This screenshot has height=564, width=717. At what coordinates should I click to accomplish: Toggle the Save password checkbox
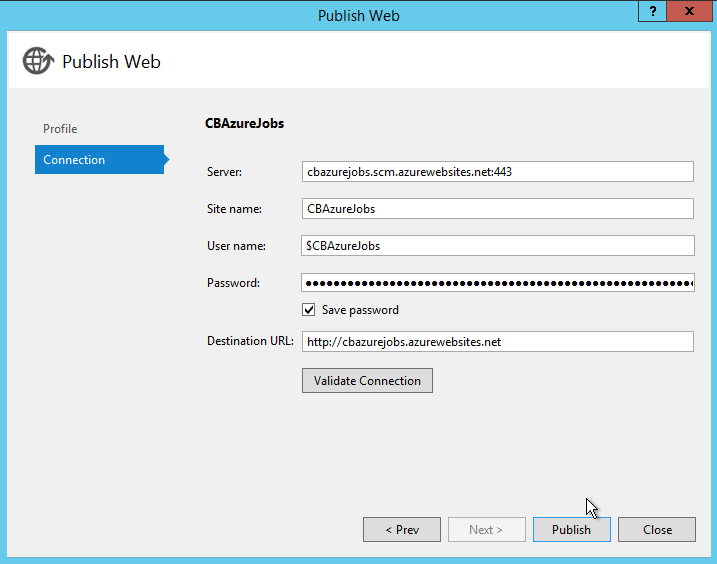[309, 310]
